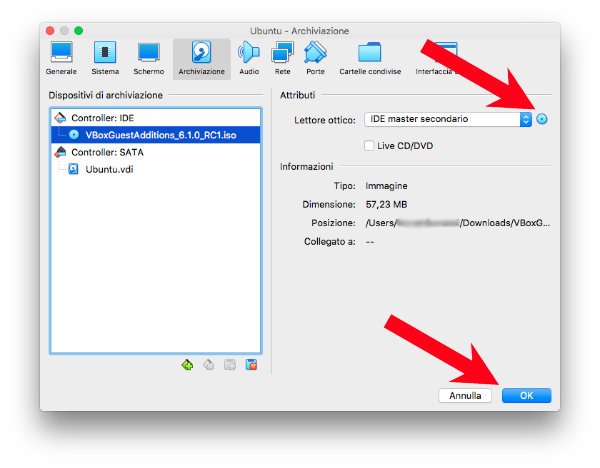Image resolution: width=600 pixels, height=468 pixels.
Task: Enable the Live CD/DVD checkbox
Action: 369,146
